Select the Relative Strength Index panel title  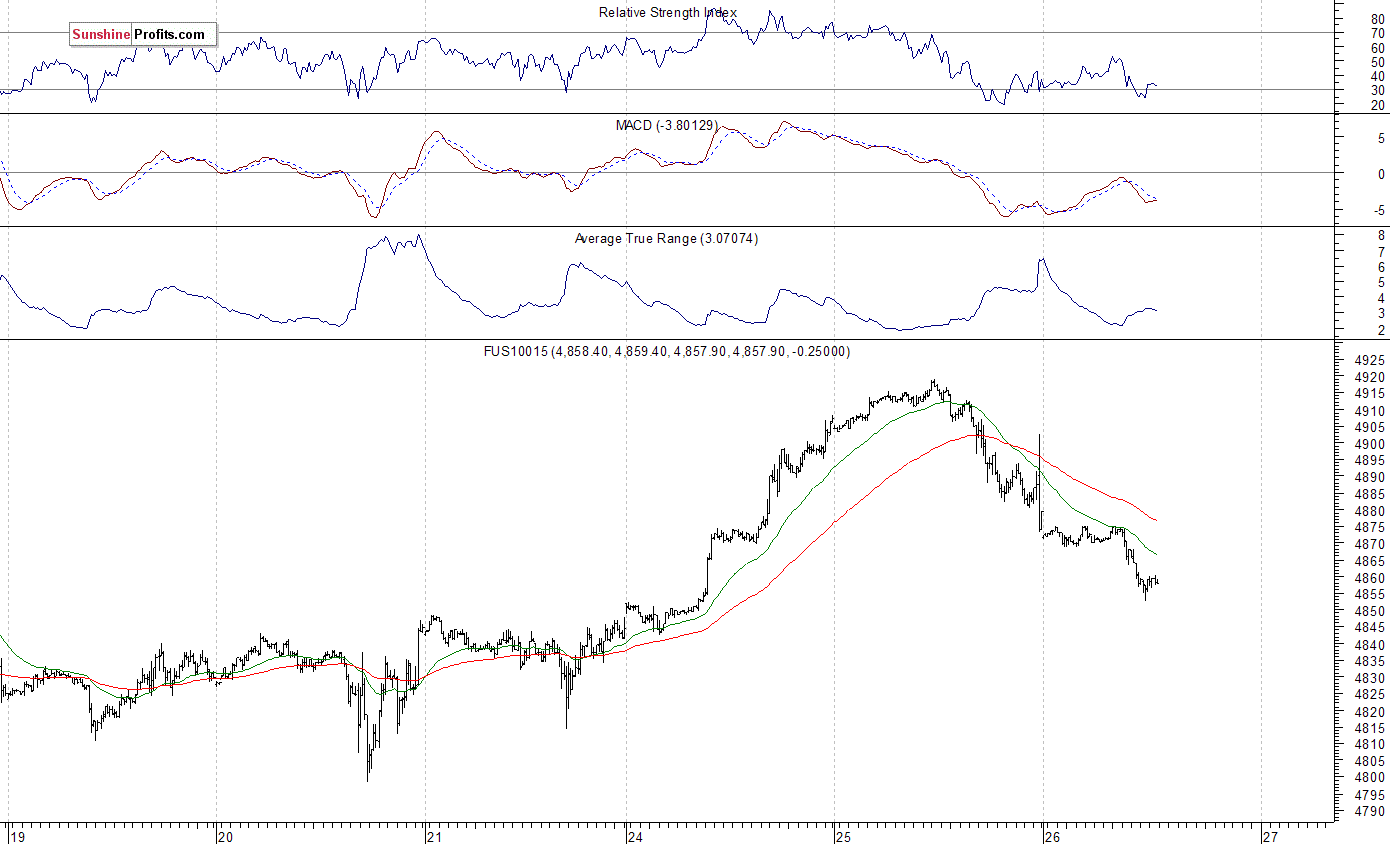[667, 13]
